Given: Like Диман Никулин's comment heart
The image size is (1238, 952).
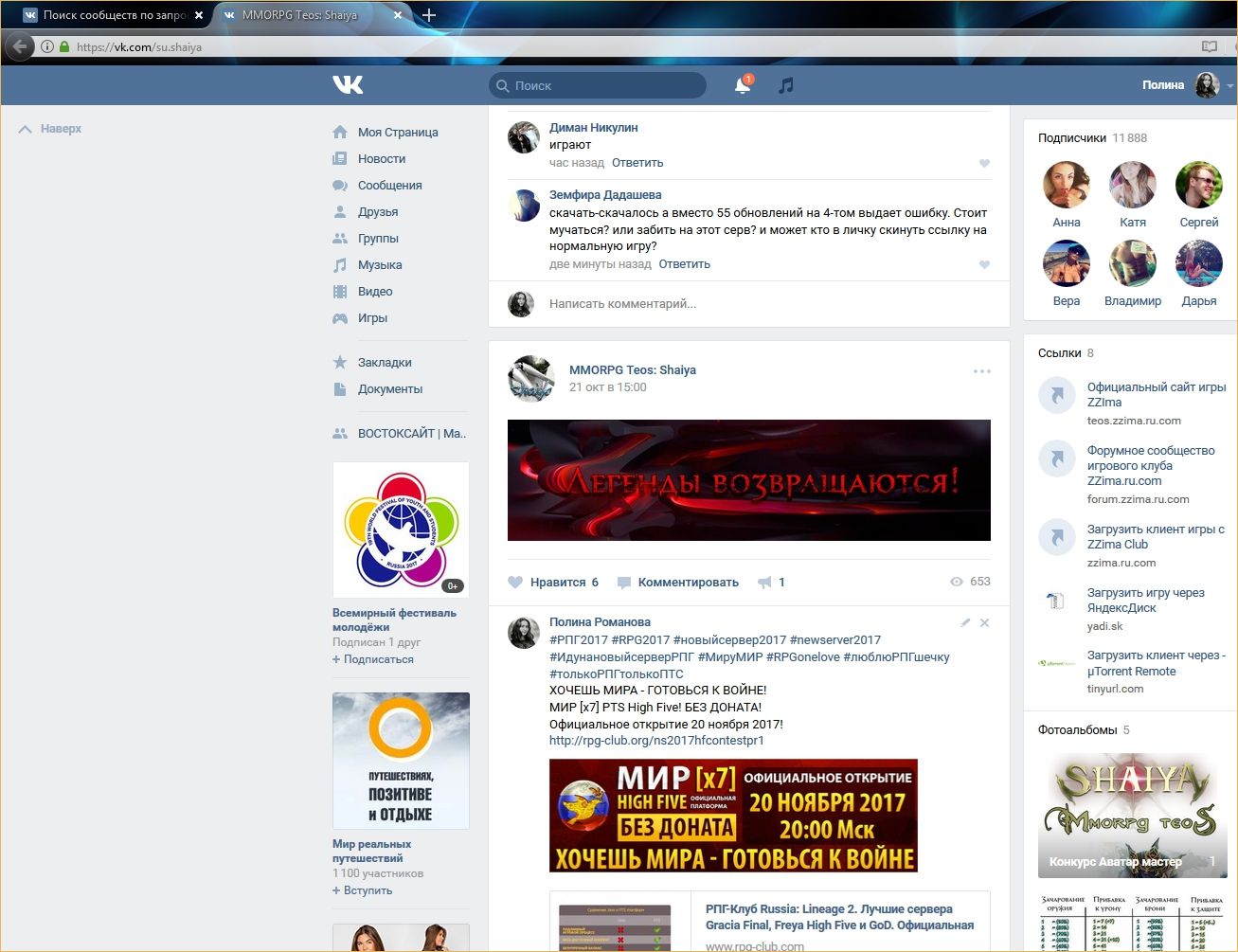Looking at the screenshot, I should [x=984, y=164].
